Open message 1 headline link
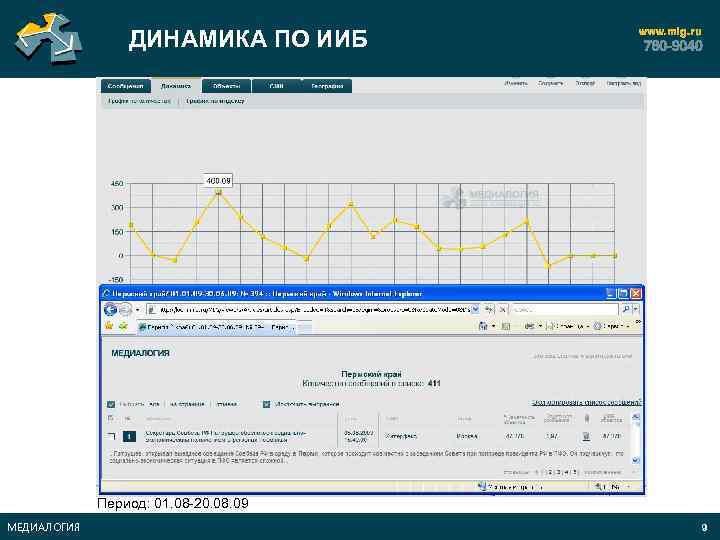 (x=225, y=436)
